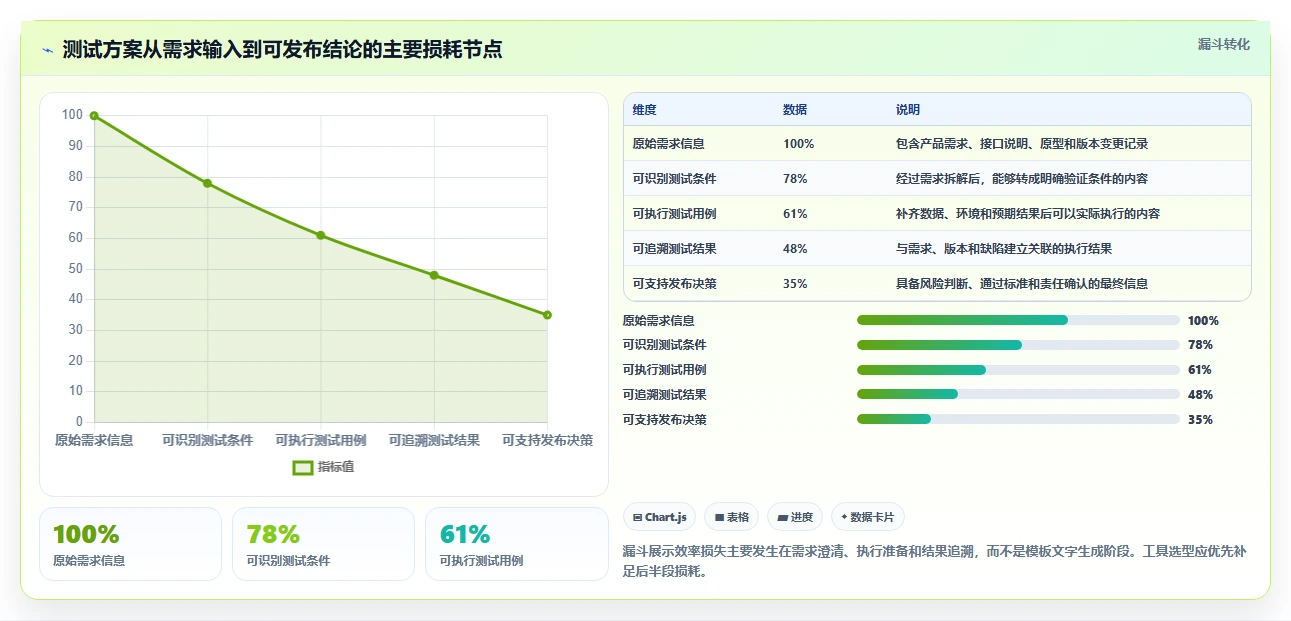Click the 35% value in the table

pos(795,284)
